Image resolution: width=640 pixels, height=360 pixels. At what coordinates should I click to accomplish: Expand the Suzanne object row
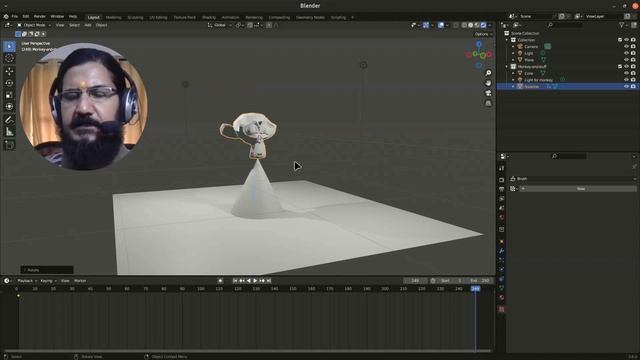point(513,87)
